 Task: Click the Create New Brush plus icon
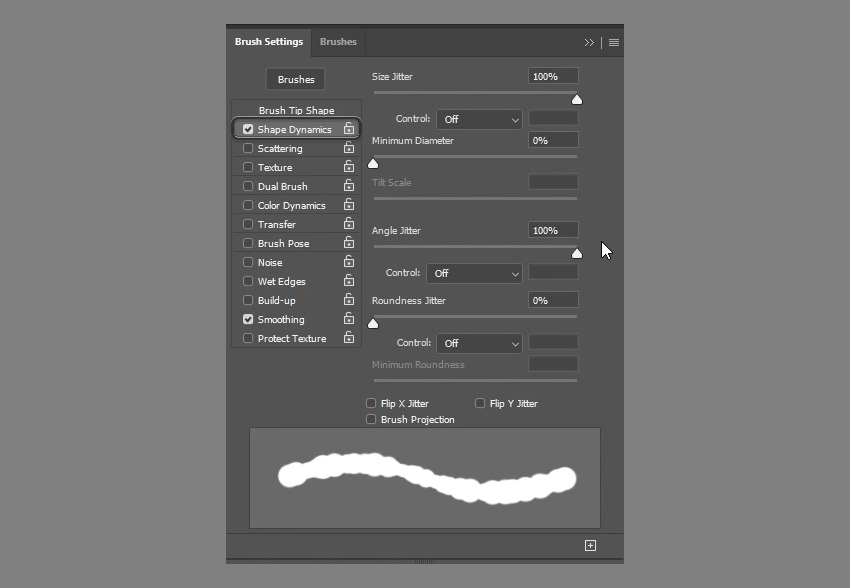click(590, 545)
